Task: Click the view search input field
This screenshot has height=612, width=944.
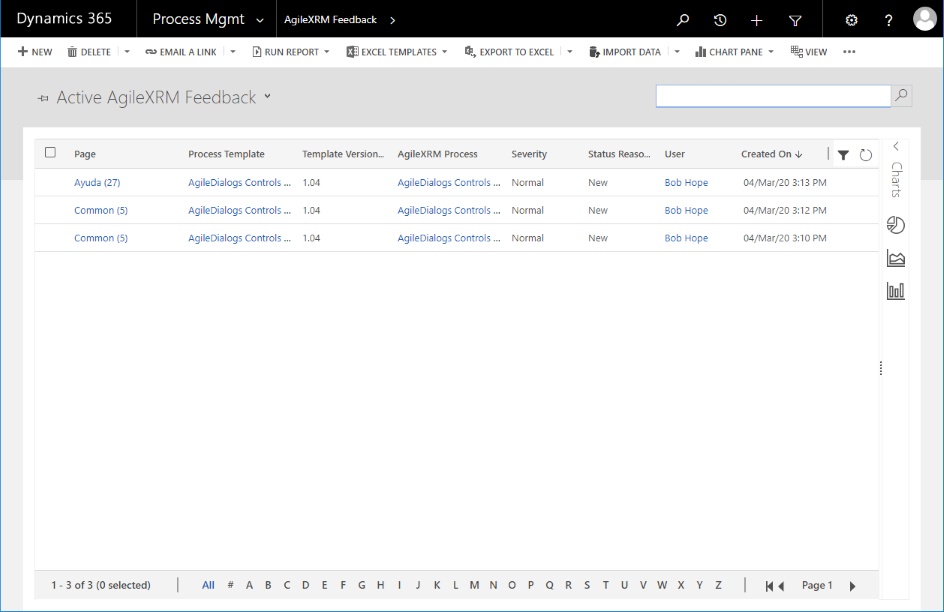Action: click(x=773, y=96)
